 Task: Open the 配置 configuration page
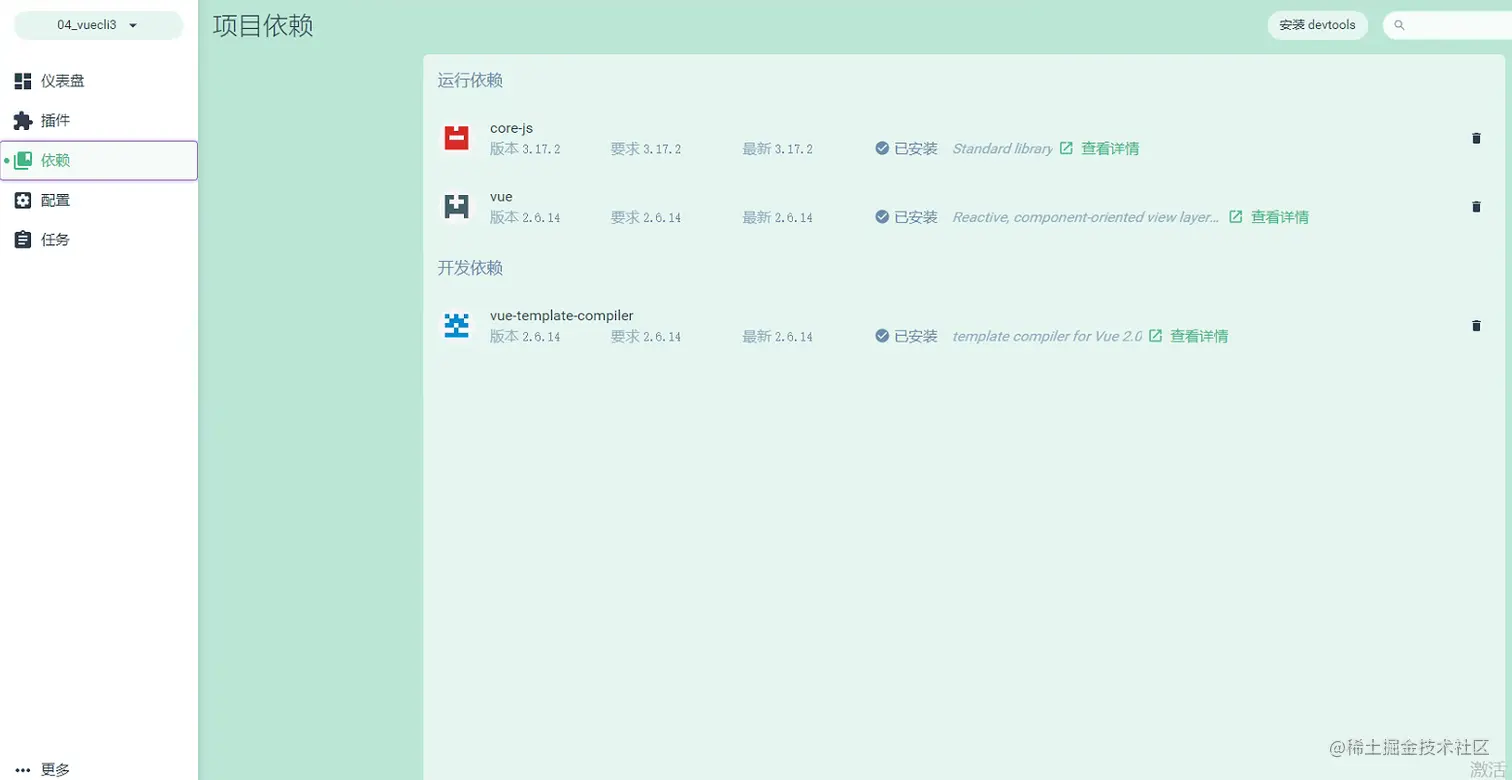99,200
